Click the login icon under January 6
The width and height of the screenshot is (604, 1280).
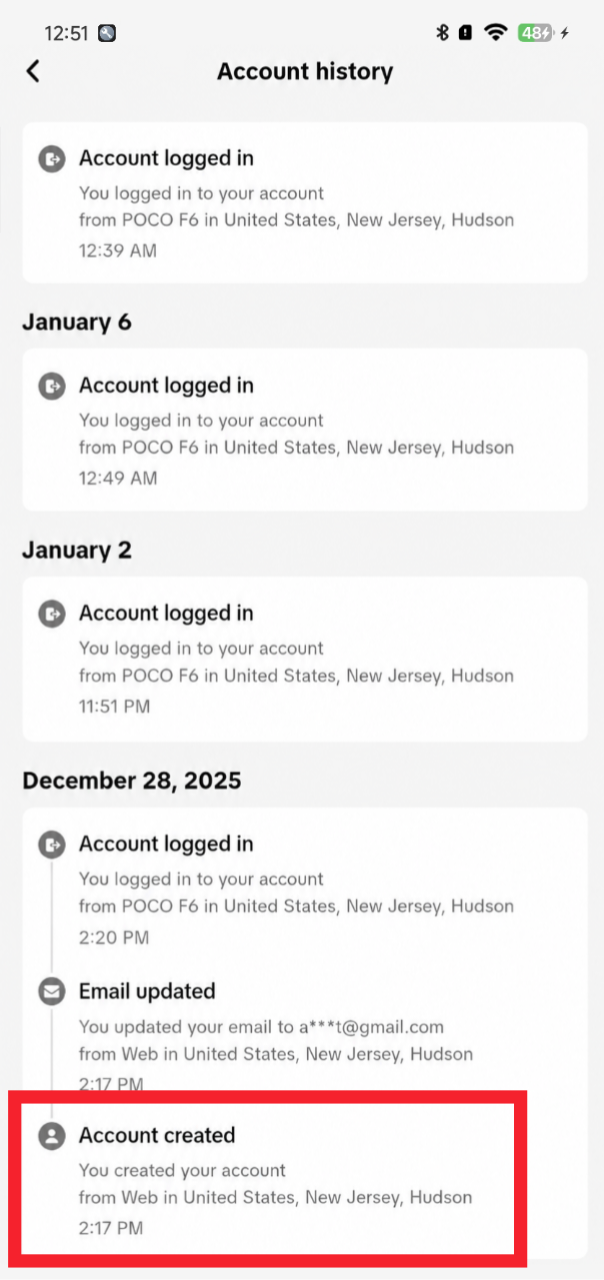(x=52, y=385)
